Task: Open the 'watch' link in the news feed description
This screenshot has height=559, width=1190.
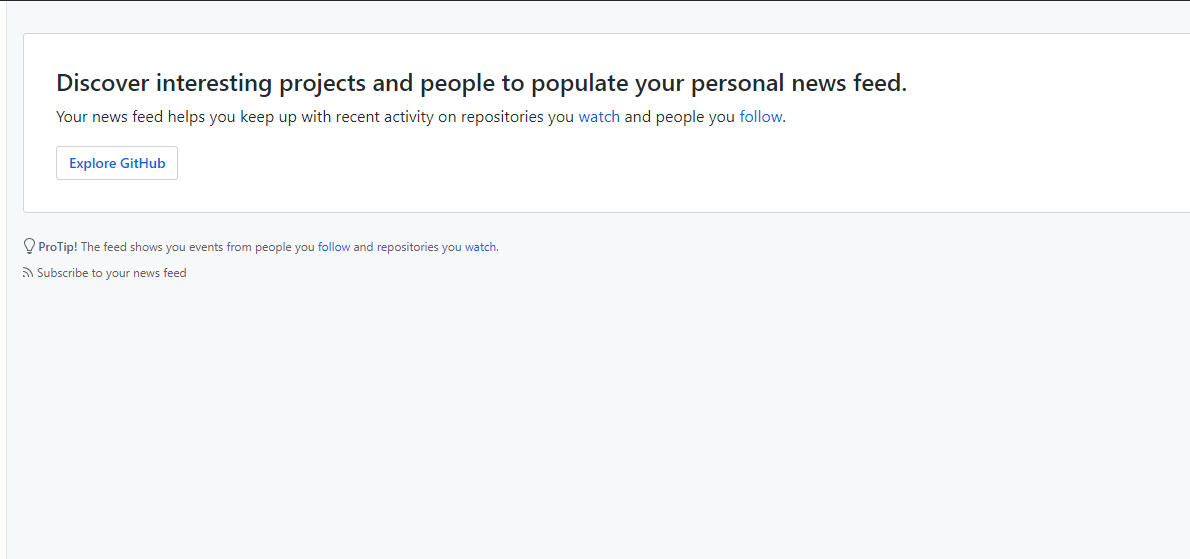Action: tap(599, 118)
